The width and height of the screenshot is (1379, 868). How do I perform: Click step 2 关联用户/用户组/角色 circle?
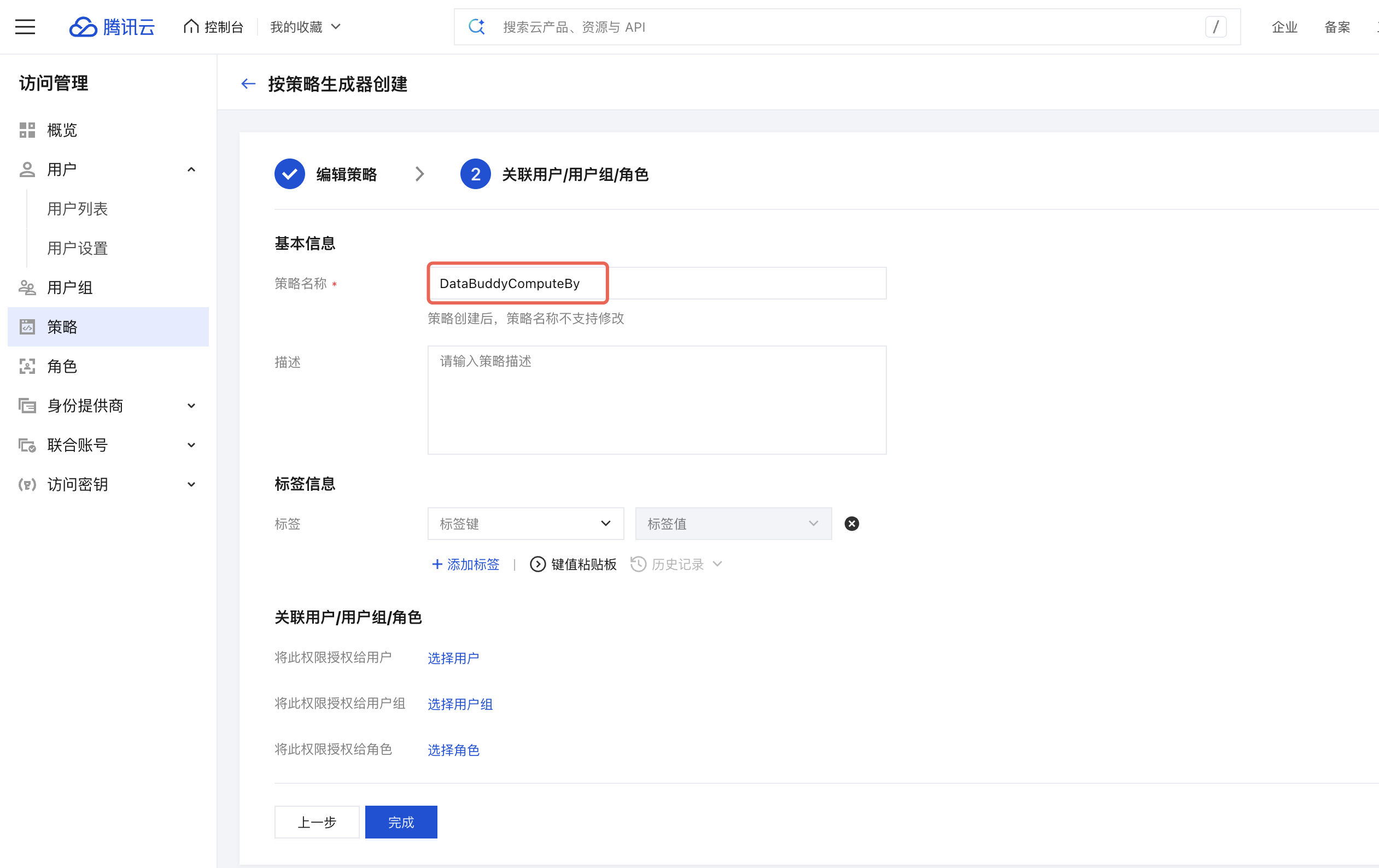pos(475,174)
